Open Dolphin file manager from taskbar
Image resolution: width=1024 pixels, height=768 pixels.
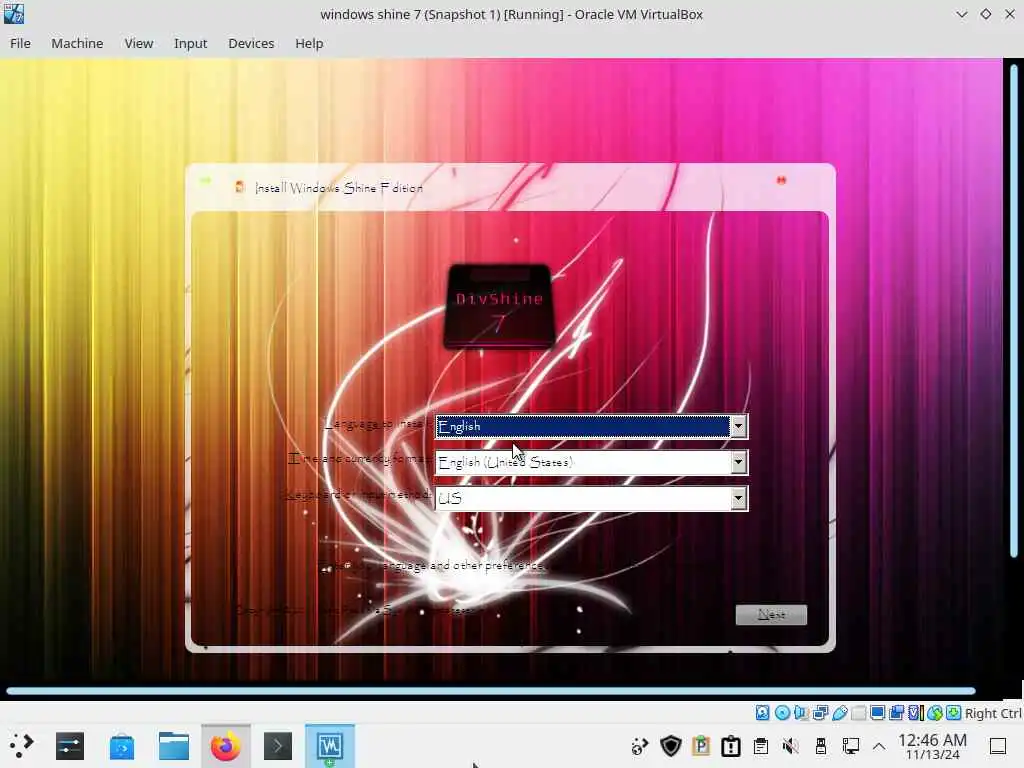tap(174, 746)
